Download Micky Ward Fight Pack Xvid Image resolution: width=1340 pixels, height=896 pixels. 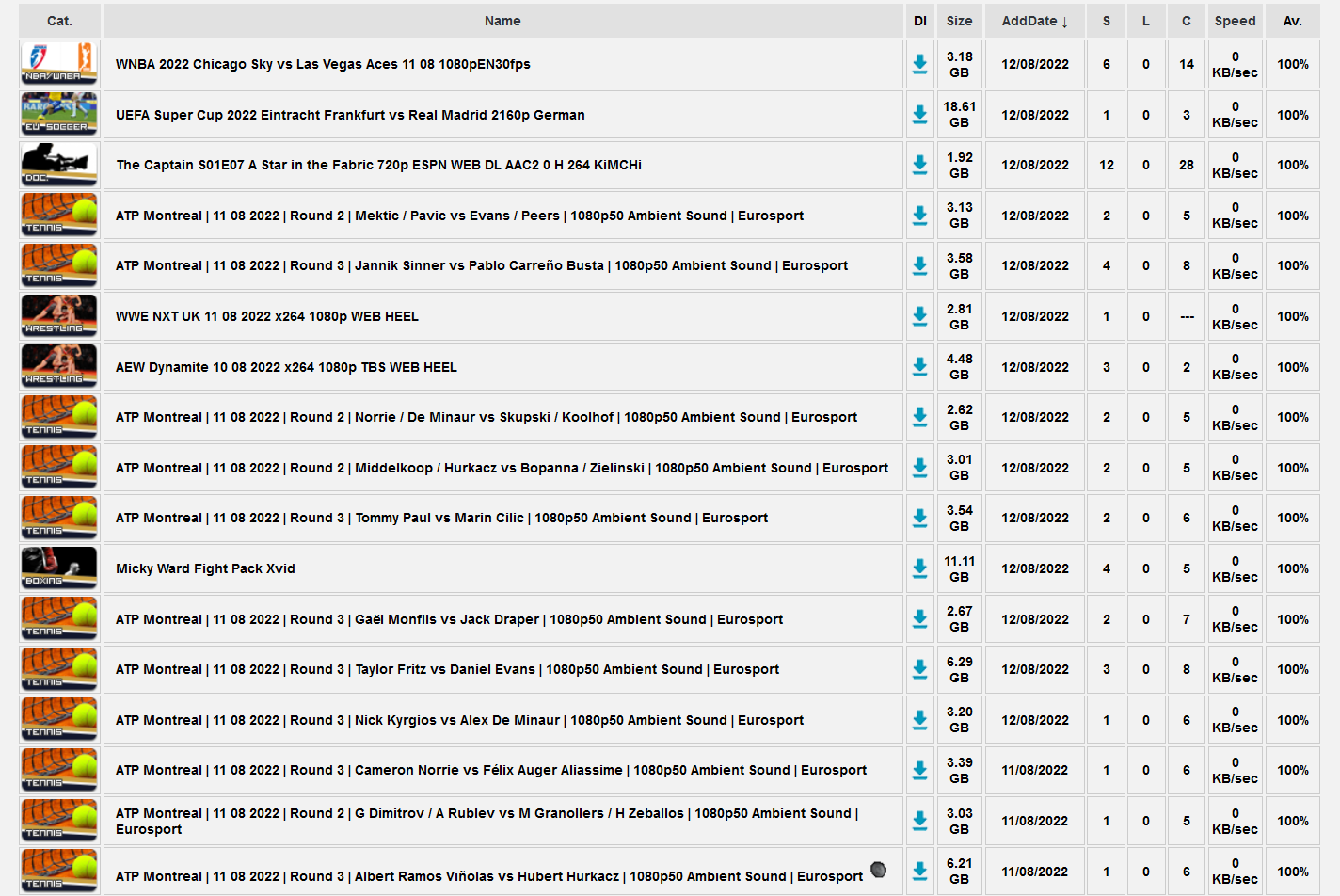pos(919,568)
